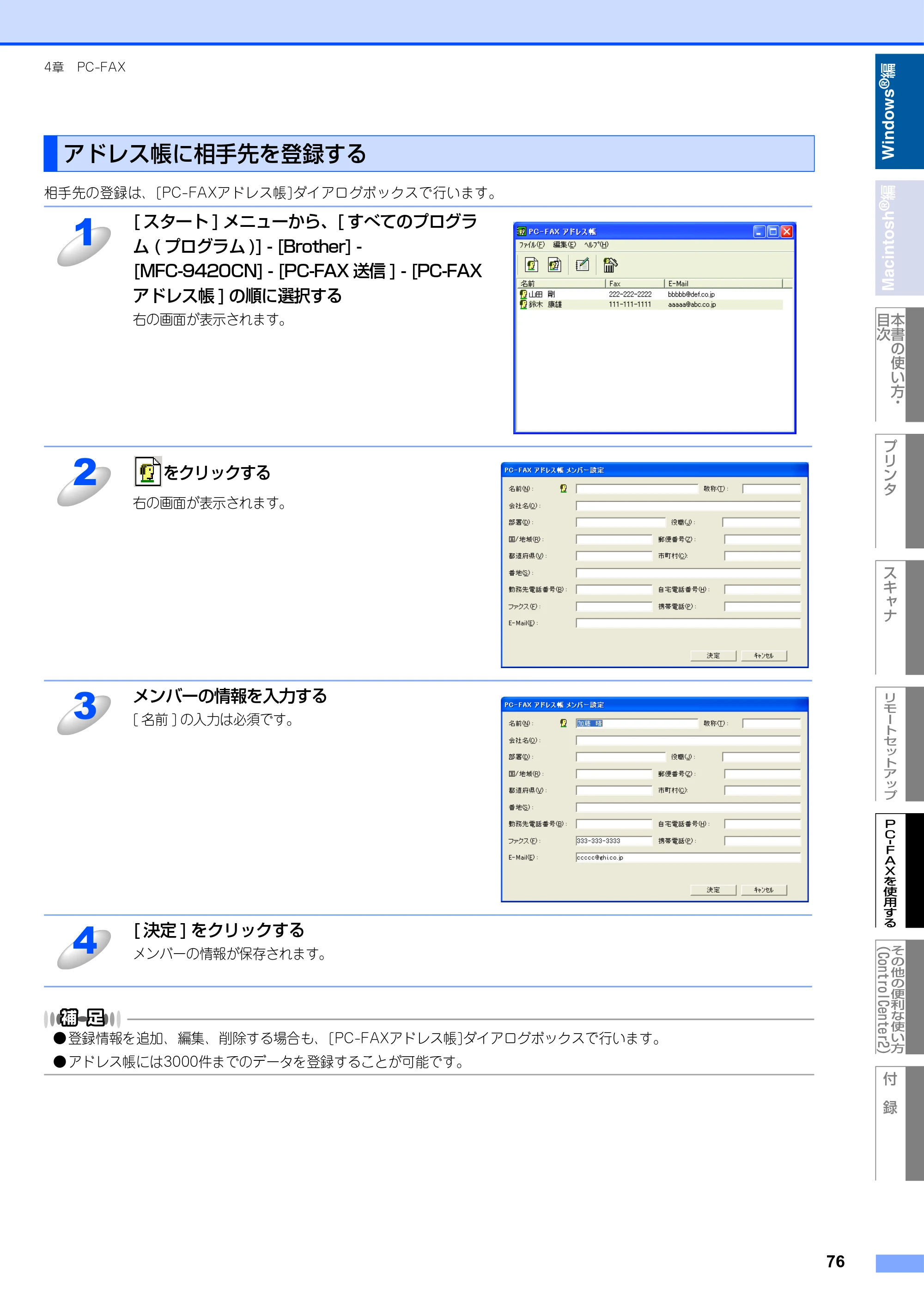Click the 敬称 field in the empty member dialog
This screenshot has width=924, height=1308.
point(772,489)
